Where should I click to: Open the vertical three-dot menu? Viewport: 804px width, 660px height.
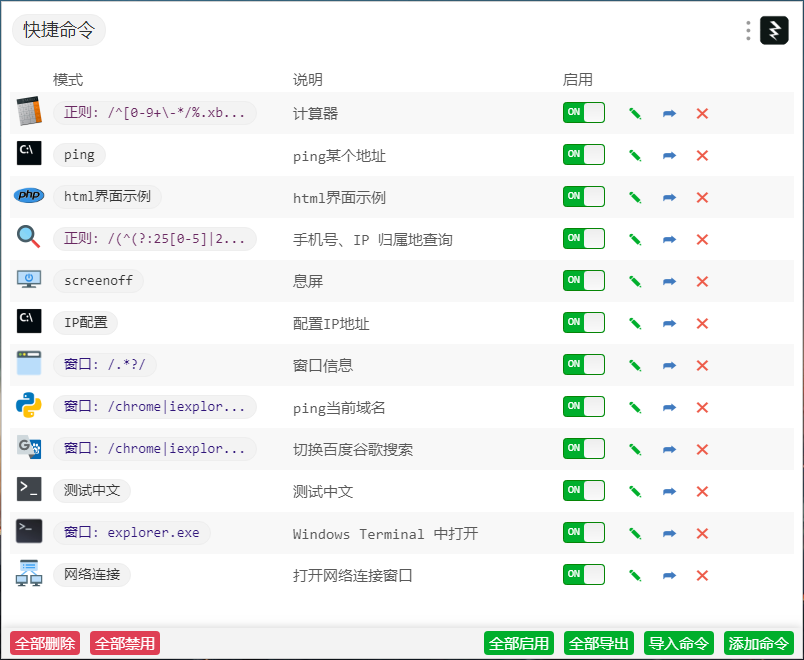coord(747,30)
